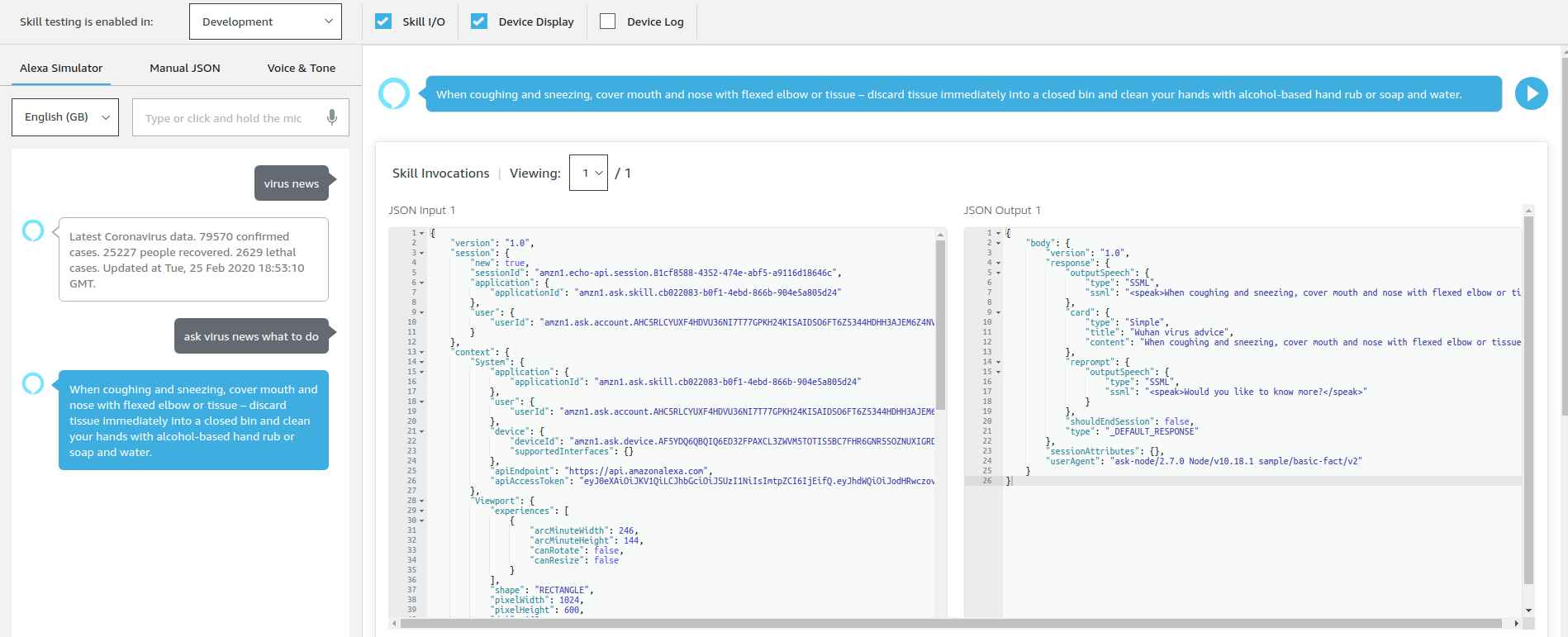Click the JSON Output panel scroll-up arrow

point(1528,210)
